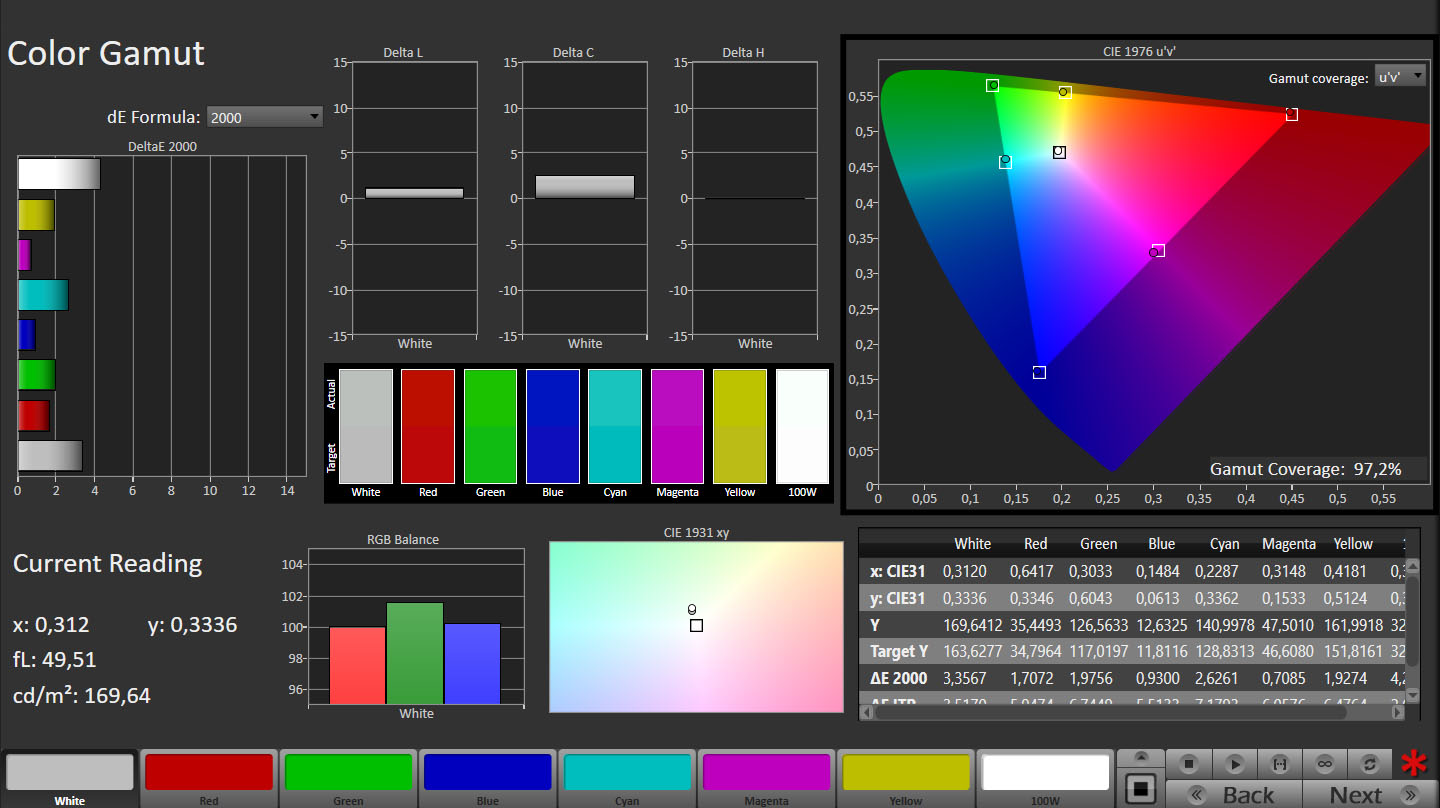Select the Red swatch in bottom strip
Viewport: 1440px width, 808px height.
pyautogui.click(x=209, y=773)
